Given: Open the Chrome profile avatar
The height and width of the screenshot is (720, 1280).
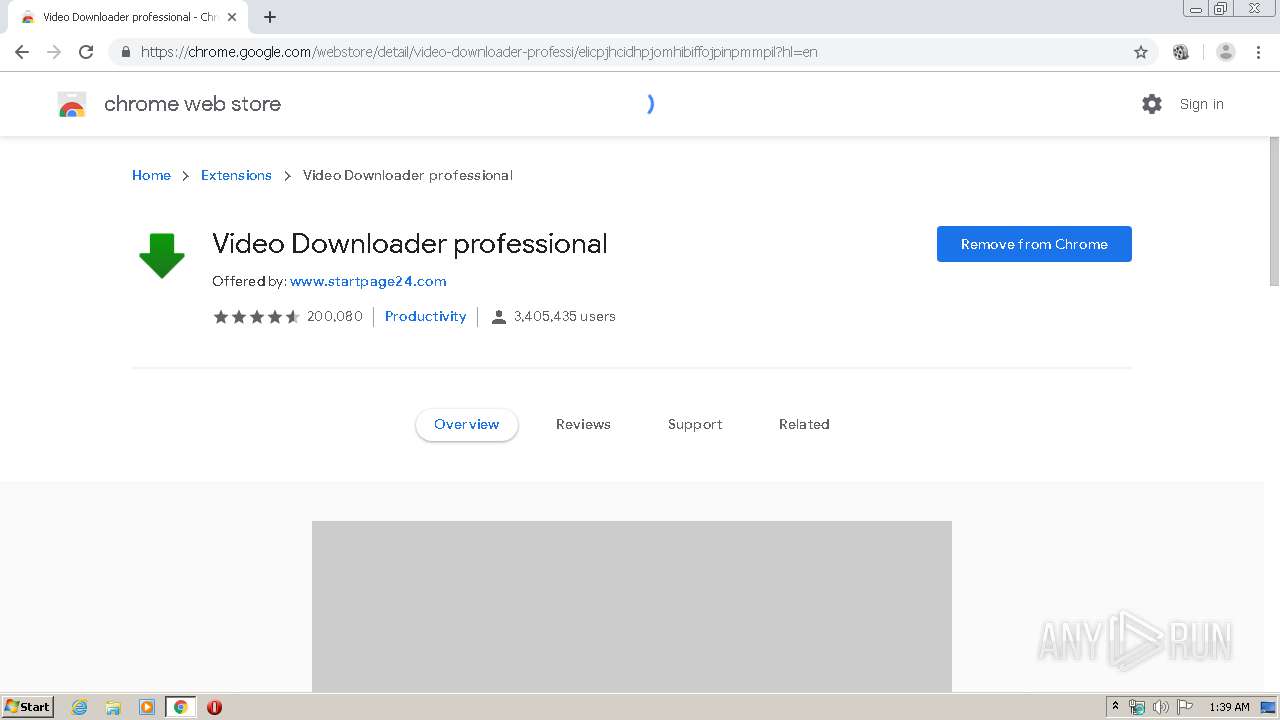Looking at the screenshot, I should [1226, 52].
